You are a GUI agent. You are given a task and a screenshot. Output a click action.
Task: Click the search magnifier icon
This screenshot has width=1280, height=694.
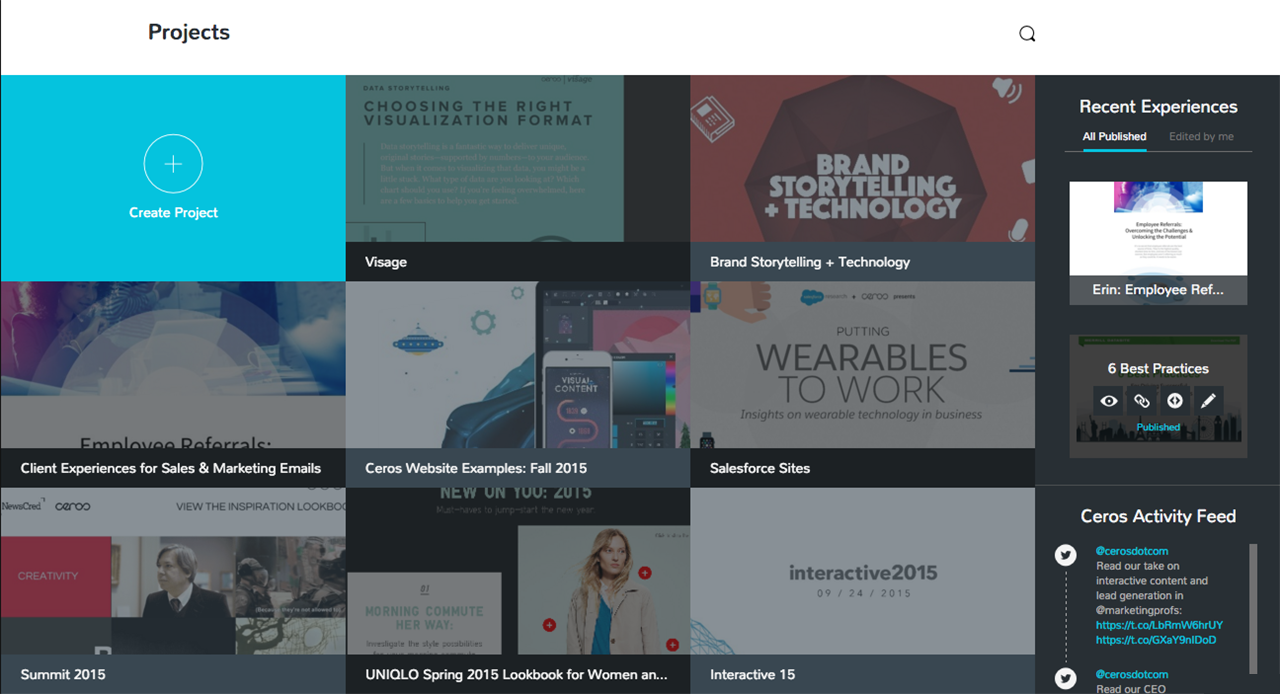pos(1027,34)
